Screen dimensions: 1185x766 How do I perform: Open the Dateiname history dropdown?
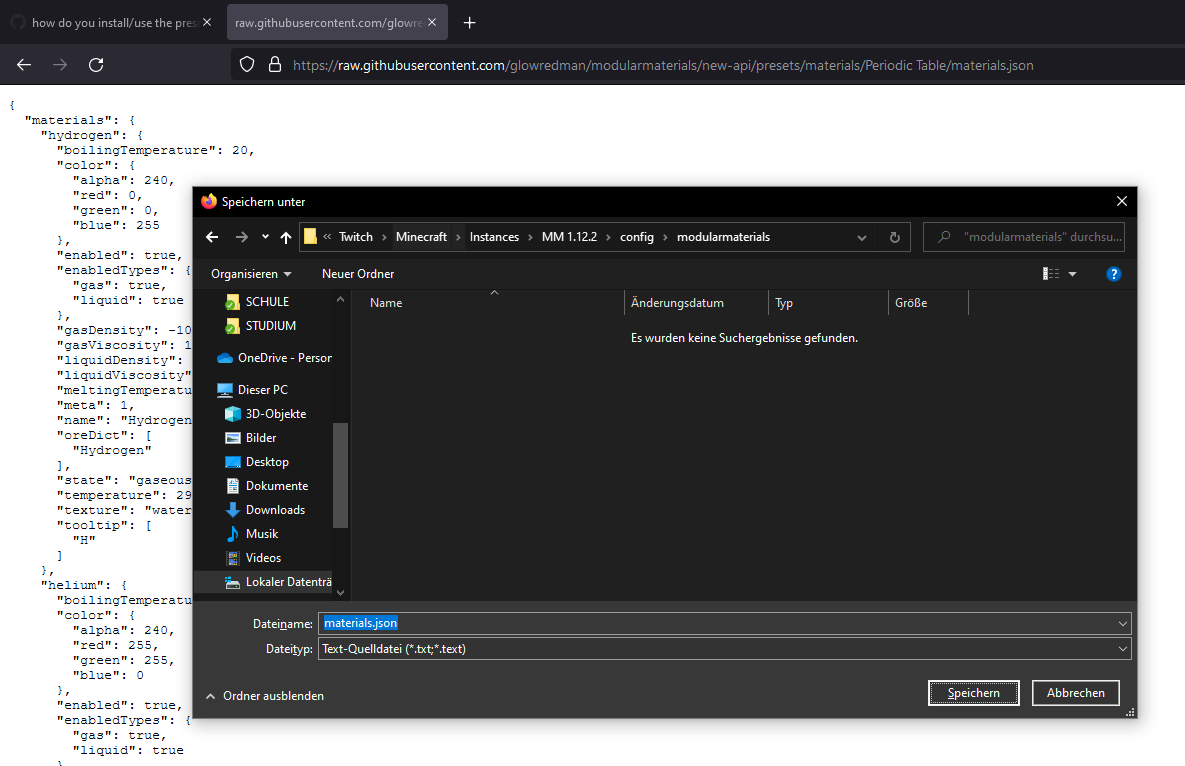coord(1122,623)
